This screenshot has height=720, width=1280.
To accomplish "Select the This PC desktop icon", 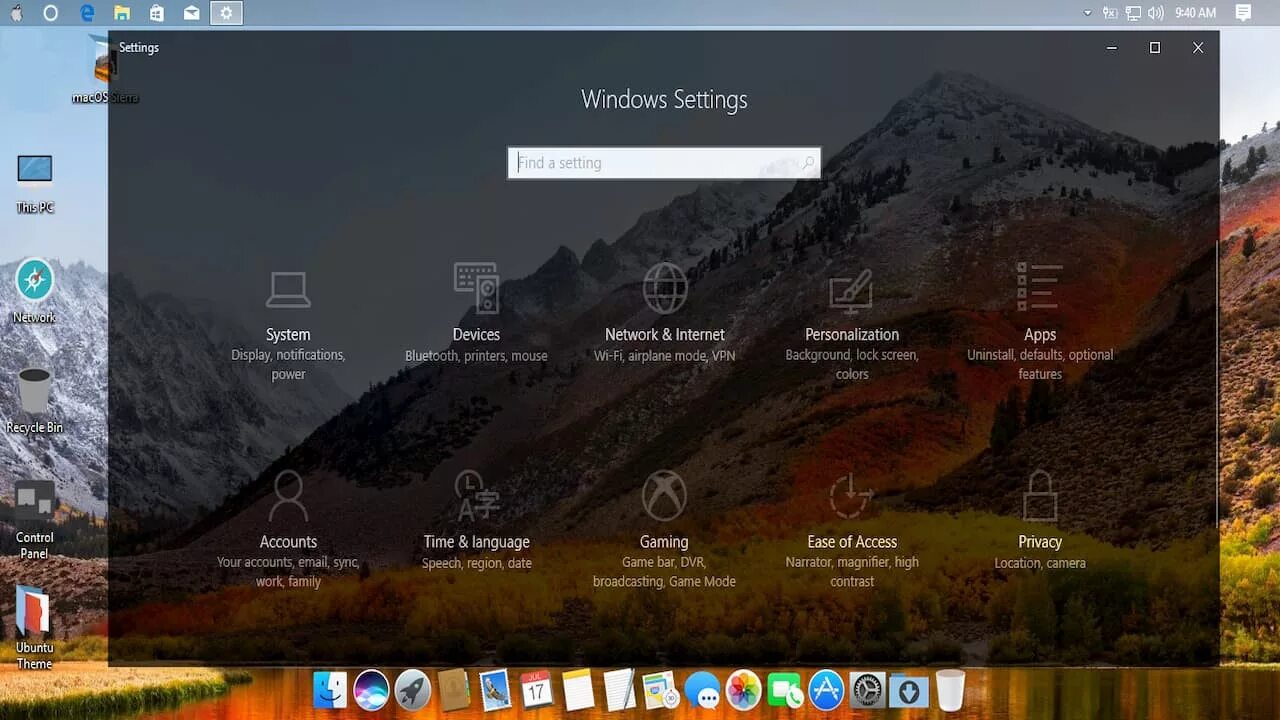I will tap(35, 183).
